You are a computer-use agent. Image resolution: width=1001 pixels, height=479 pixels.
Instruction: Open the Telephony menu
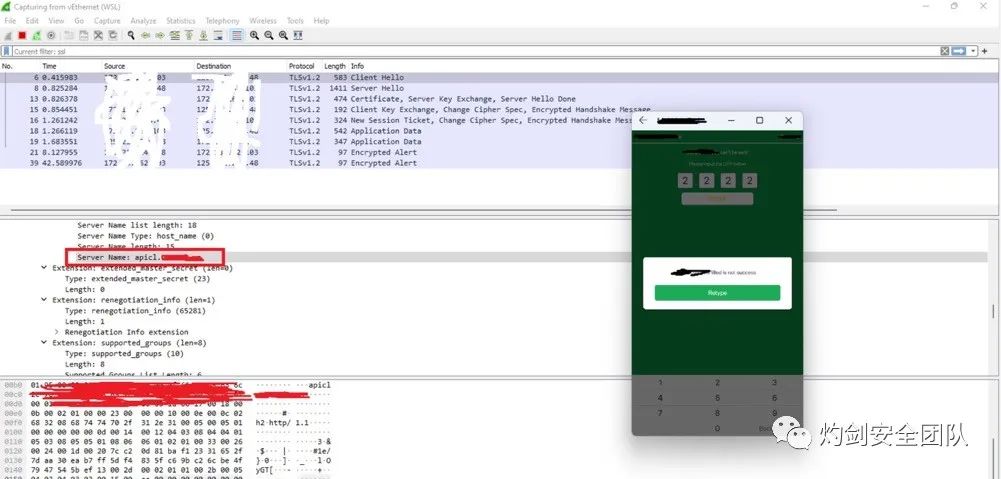[222, 21]
